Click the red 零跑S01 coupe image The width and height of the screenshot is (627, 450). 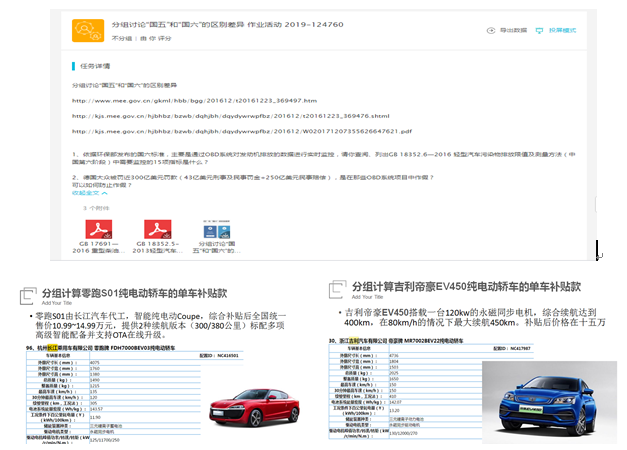(254, 408)
